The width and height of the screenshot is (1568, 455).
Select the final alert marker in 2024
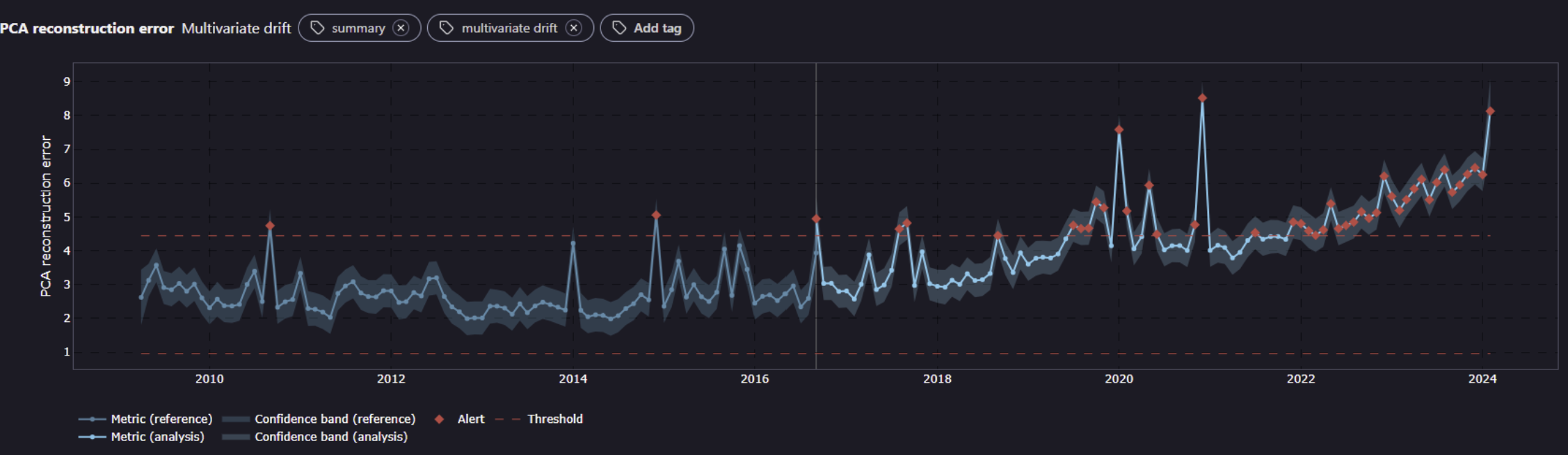pyautogui.click(x=1490, y=111)
